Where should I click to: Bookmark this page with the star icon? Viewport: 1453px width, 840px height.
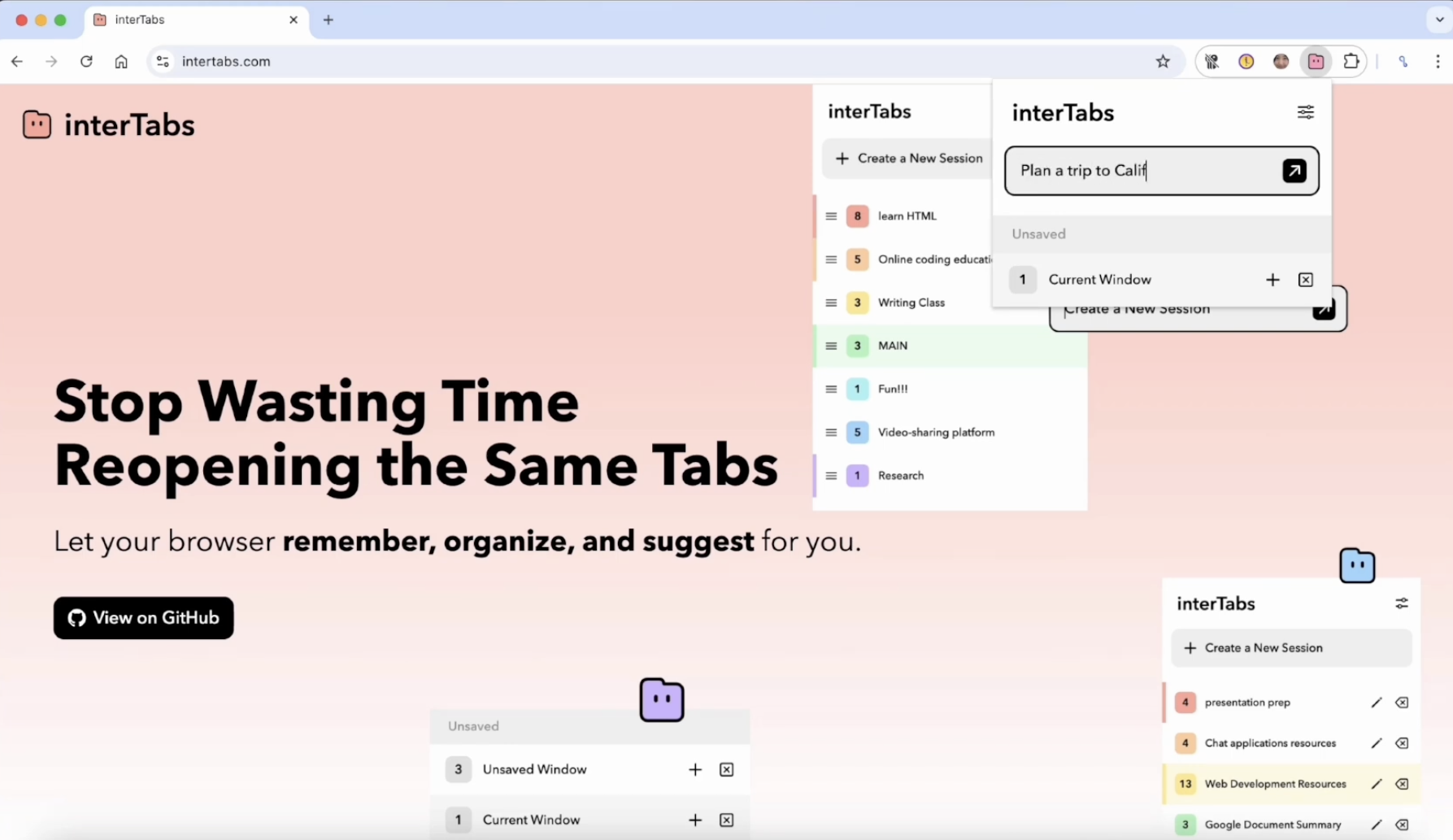(1163, 62)
